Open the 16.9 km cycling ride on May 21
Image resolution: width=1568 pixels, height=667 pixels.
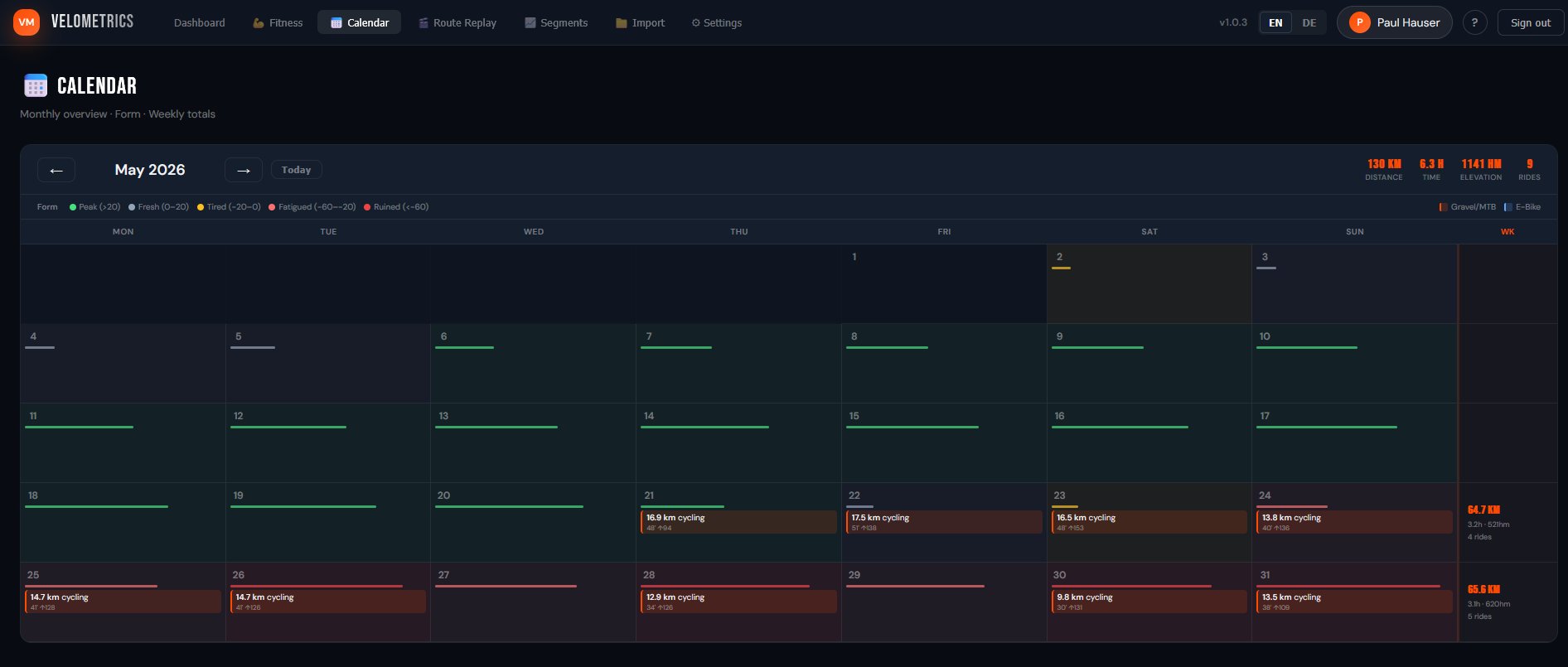(738, 522)
